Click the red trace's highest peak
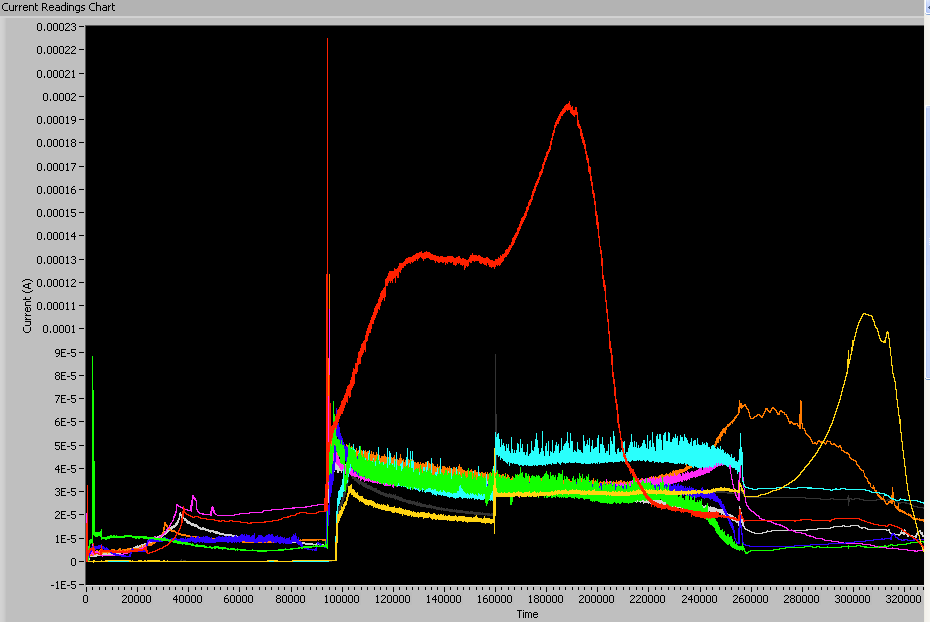Screen dimensions: 930x622 [x=570, y=104]
